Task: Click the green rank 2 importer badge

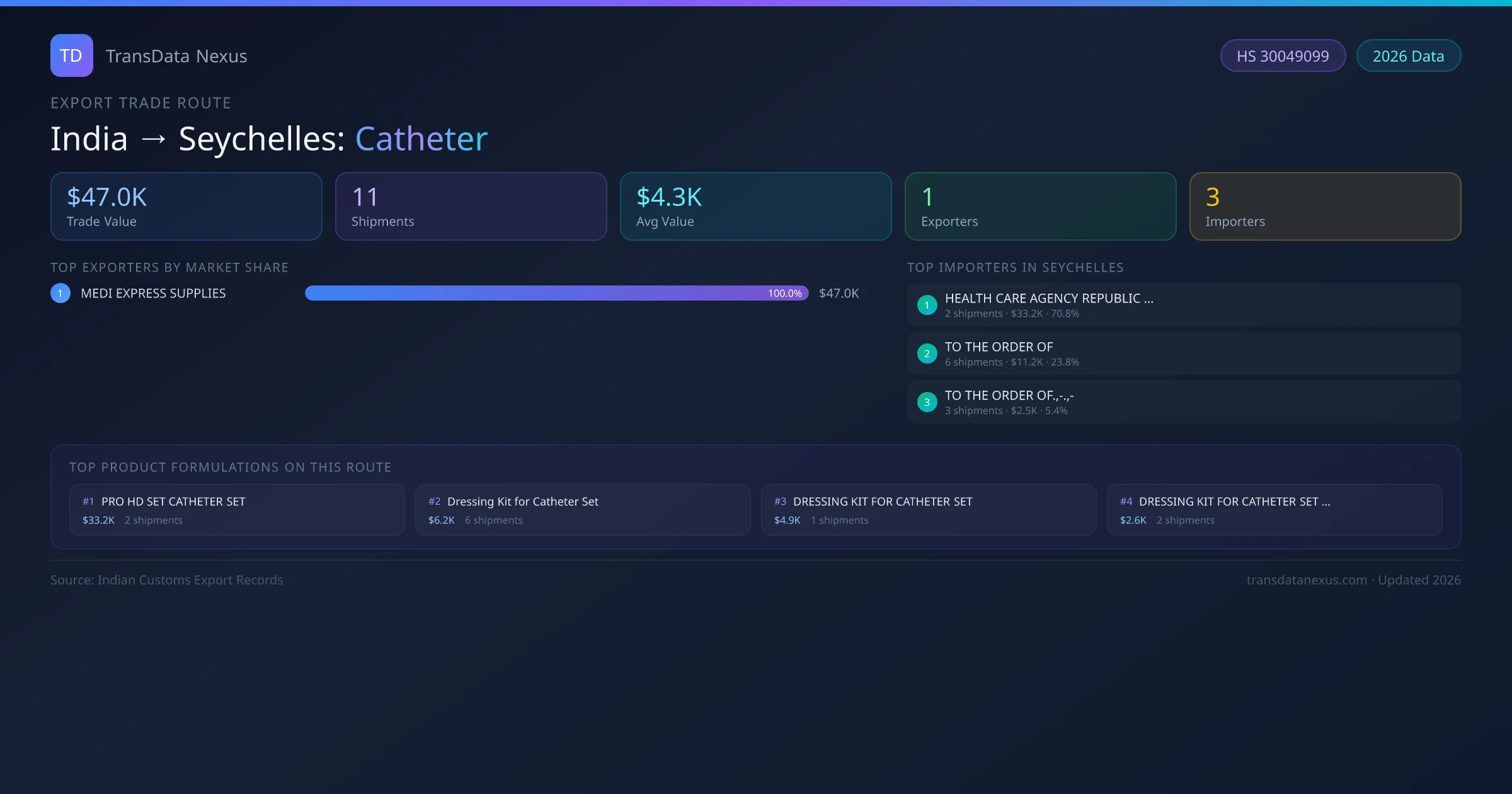Action: pos(927,354)
